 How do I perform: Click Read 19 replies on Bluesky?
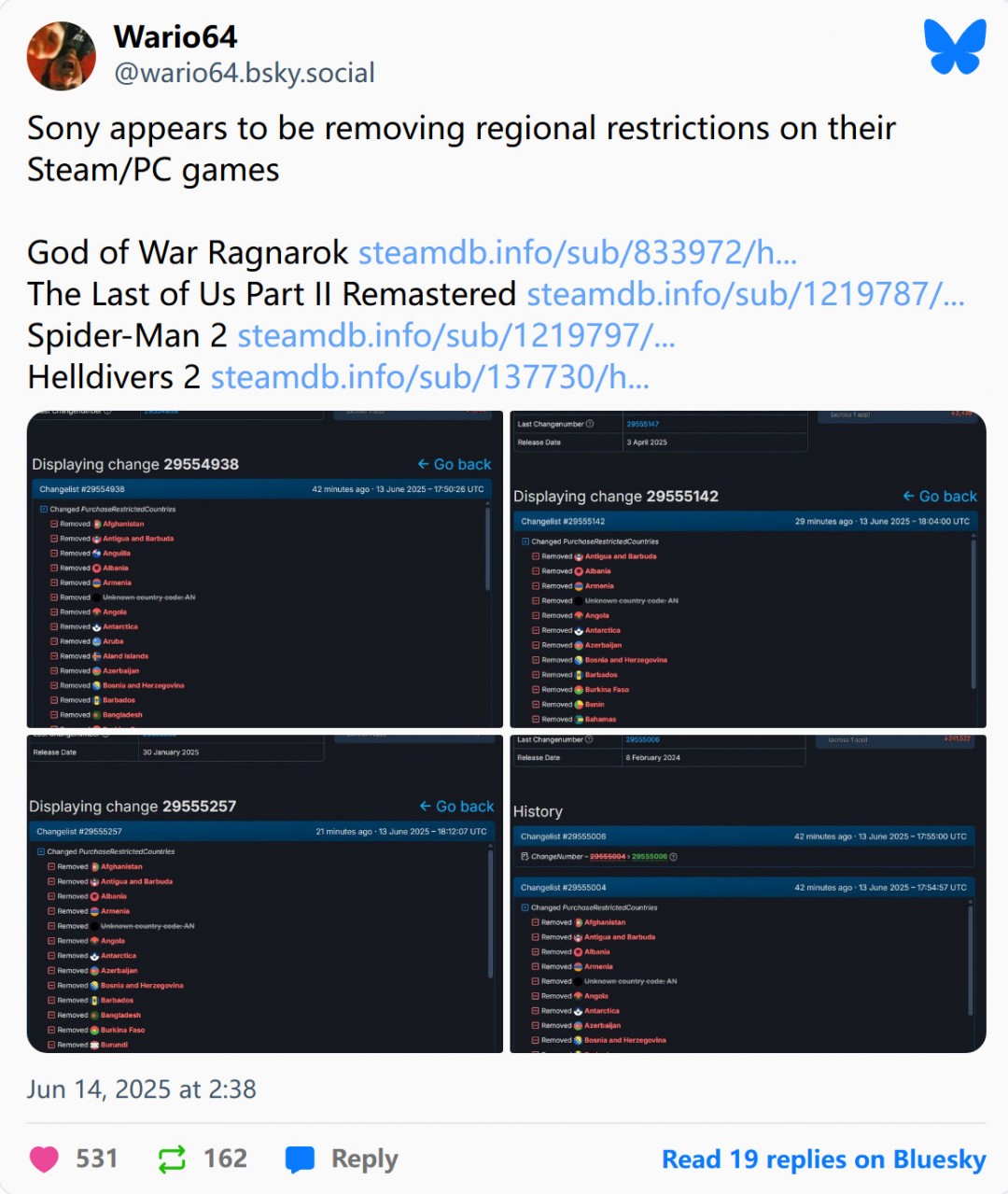pyautogui.click(x=823, y=1159)
